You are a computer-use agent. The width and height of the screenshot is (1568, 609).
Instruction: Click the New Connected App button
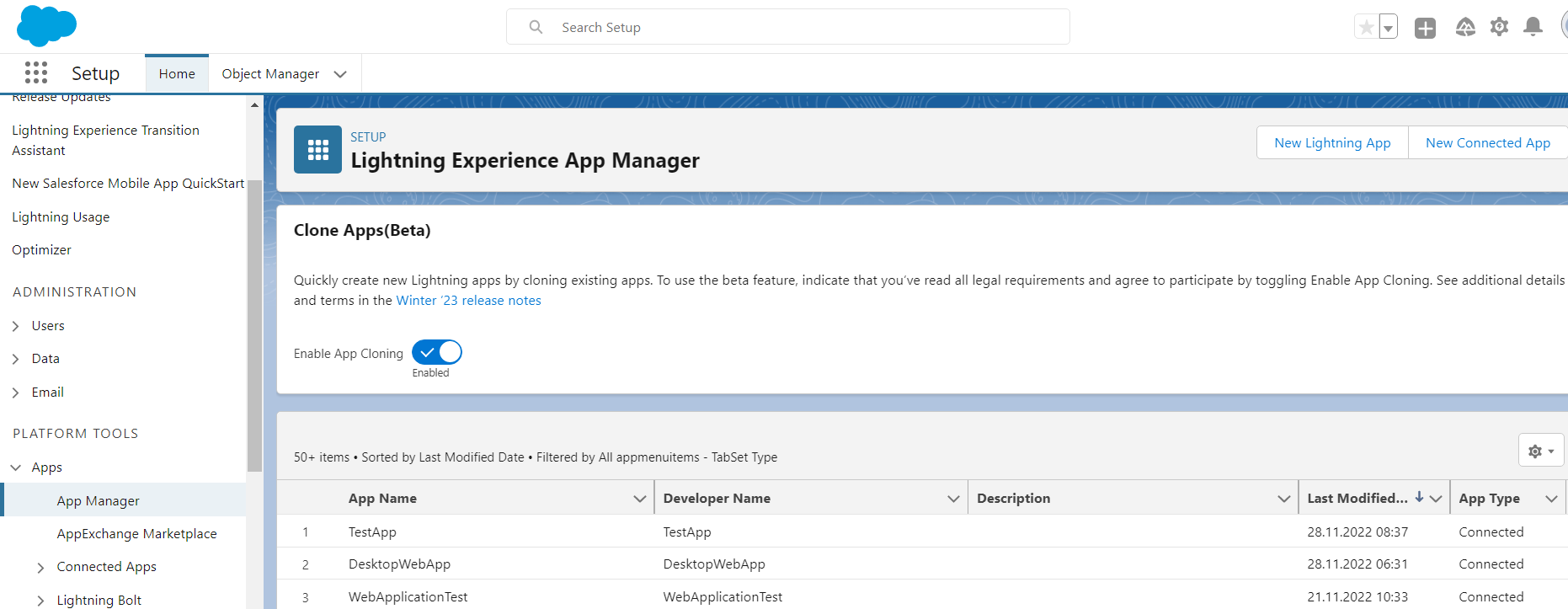(x=1487, y=143)
